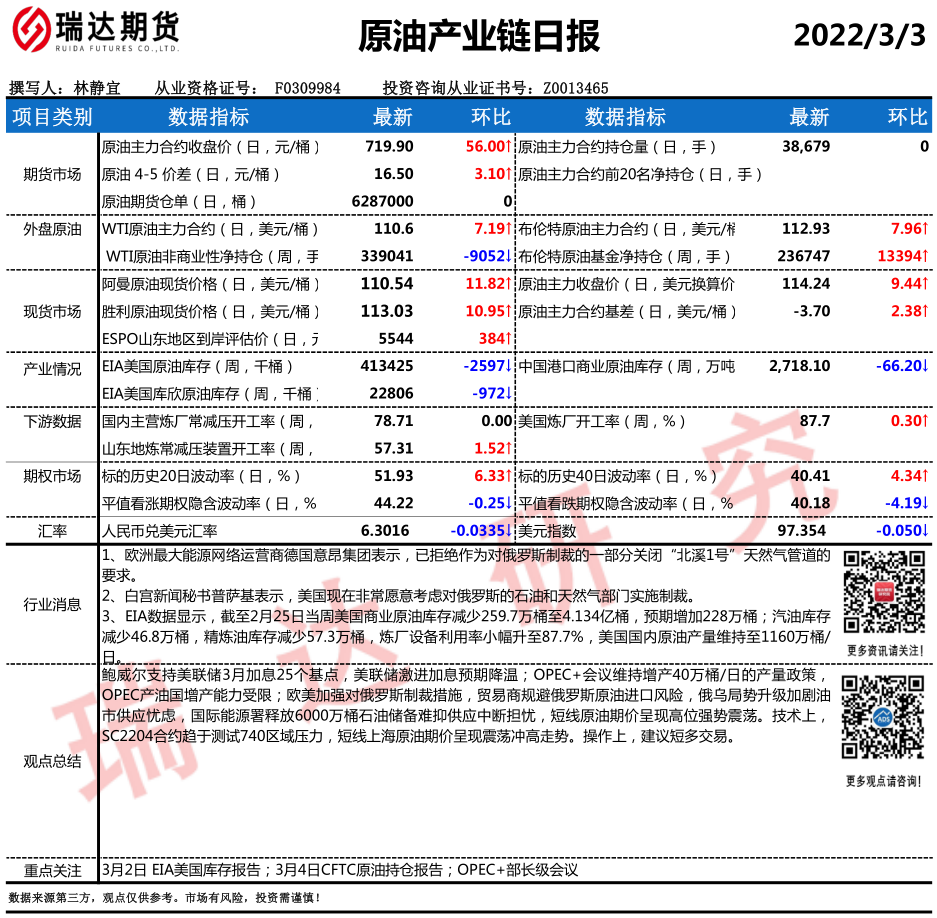
Task: Click the 719.90 closing price value
Action: 389,147
